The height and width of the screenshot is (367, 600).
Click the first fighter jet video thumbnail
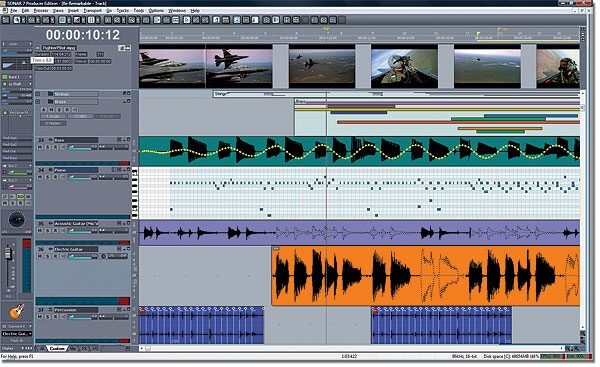coord(172,66)
